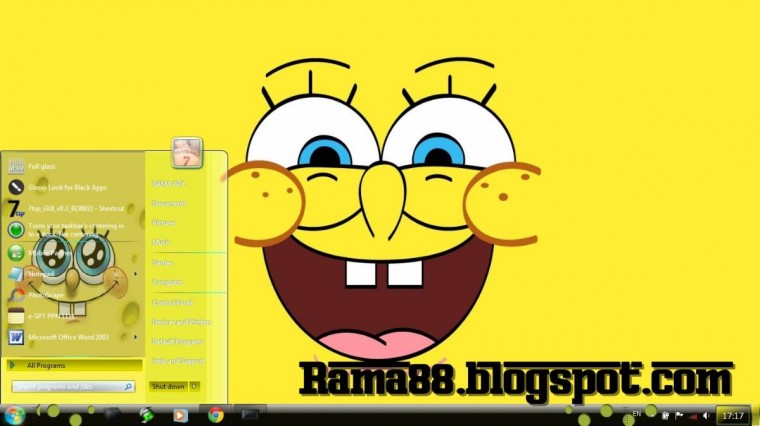Click the green globe taskbar icon
This screenshot has width=760, height=426.
pyautogui.click(x=146, y=415)
